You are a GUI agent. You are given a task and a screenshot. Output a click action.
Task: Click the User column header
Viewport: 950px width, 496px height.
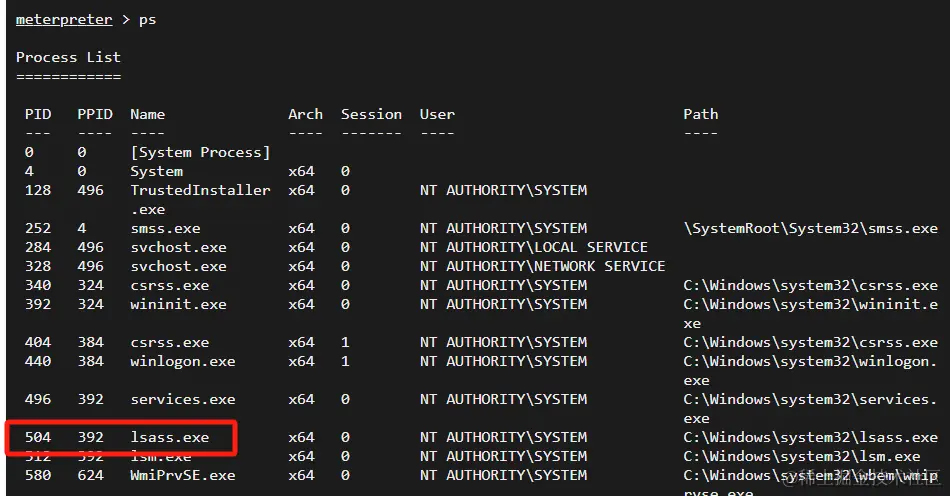437,114
